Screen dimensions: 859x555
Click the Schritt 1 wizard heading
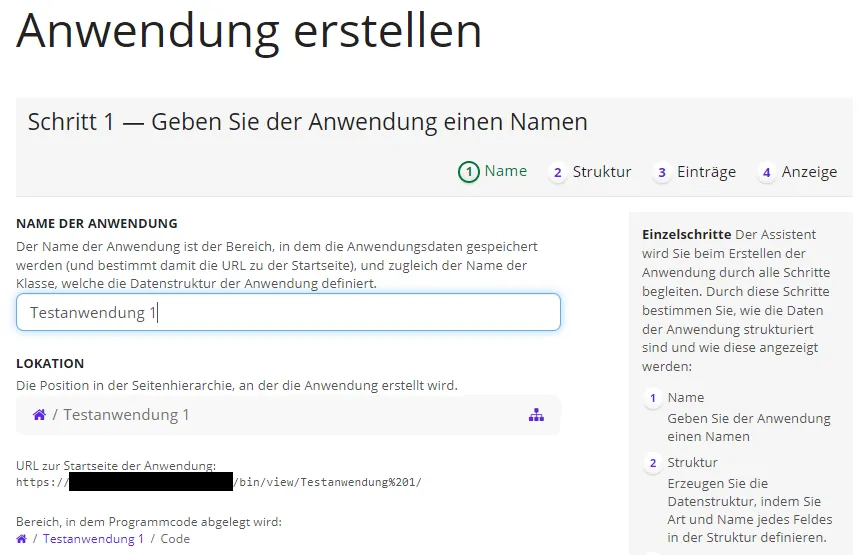pyautogui.click(x=307, y=122)
